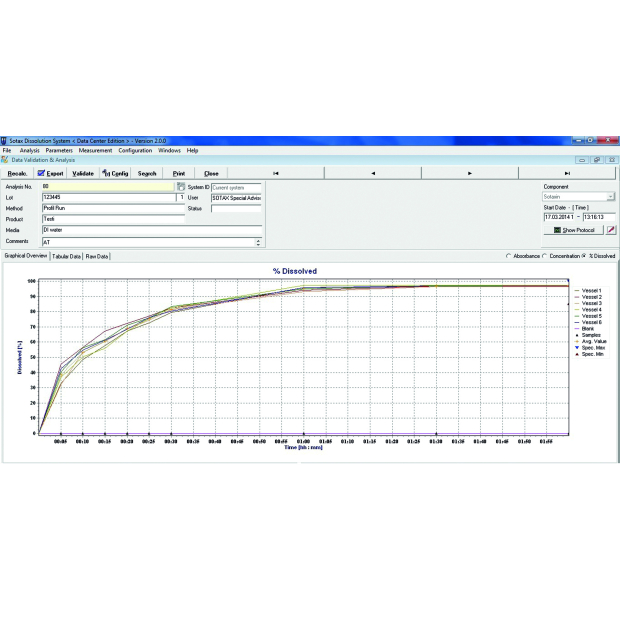Open the Config toolbar button
The width and height of the screenshot is (620, 620).
click(x=115, y=173)
